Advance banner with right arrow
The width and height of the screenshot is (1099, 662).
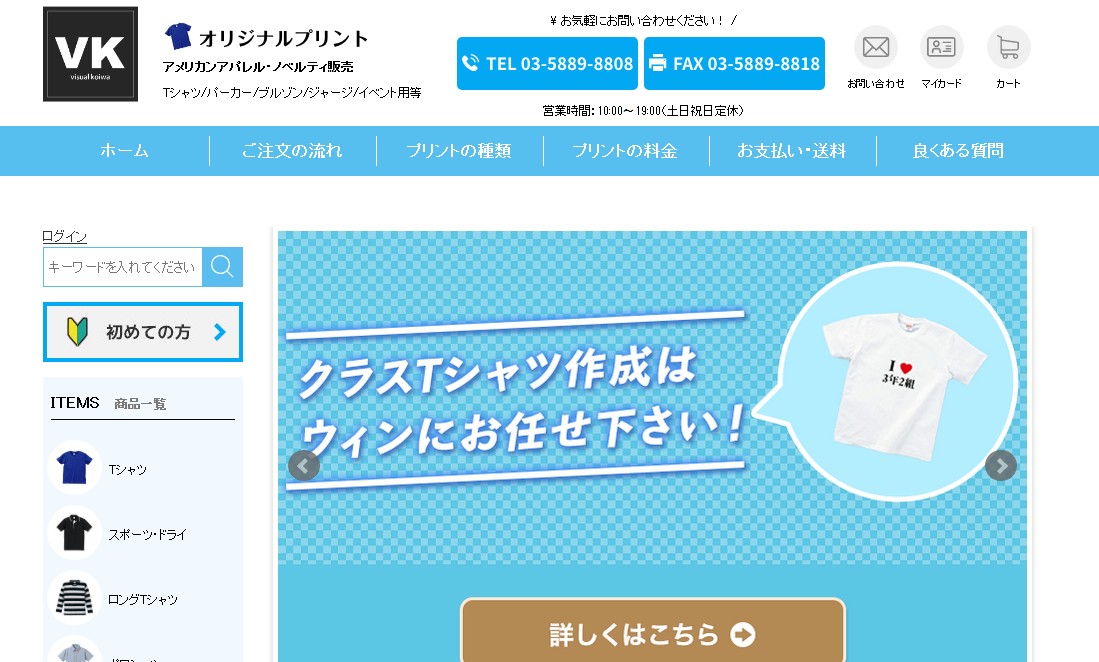pos(1001,466)
